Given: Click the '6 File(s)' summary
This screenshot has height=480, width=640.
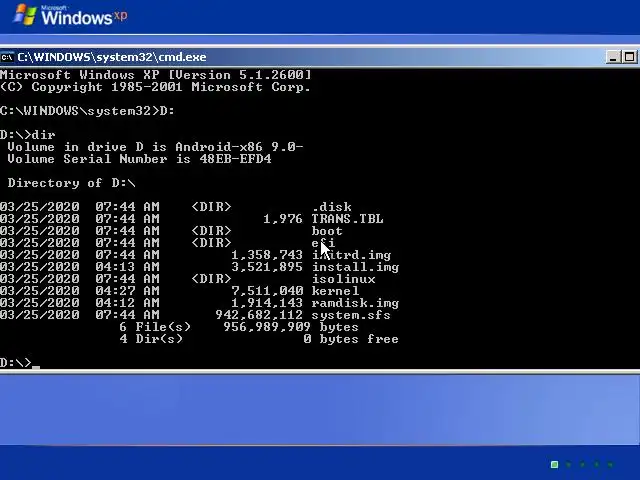Looking at the screenshot, I should 155,327.
